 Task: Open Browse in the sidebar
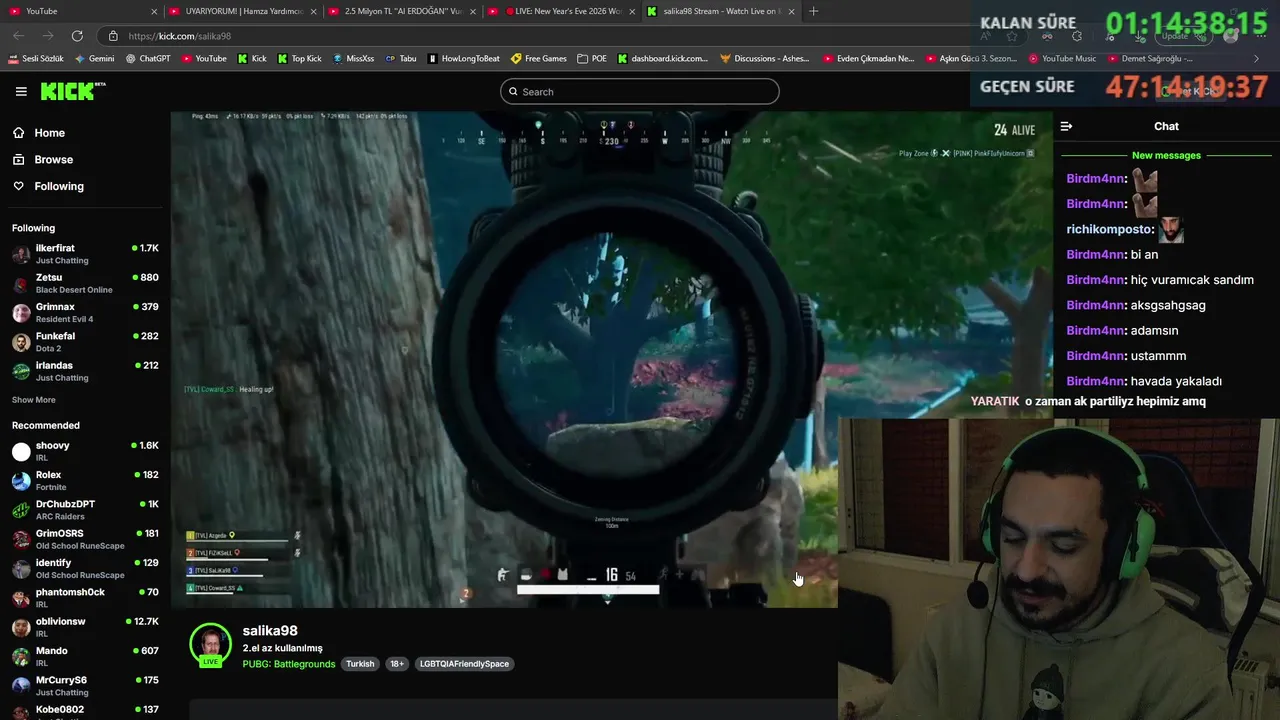pyautogui.click(x=53, y=159)
